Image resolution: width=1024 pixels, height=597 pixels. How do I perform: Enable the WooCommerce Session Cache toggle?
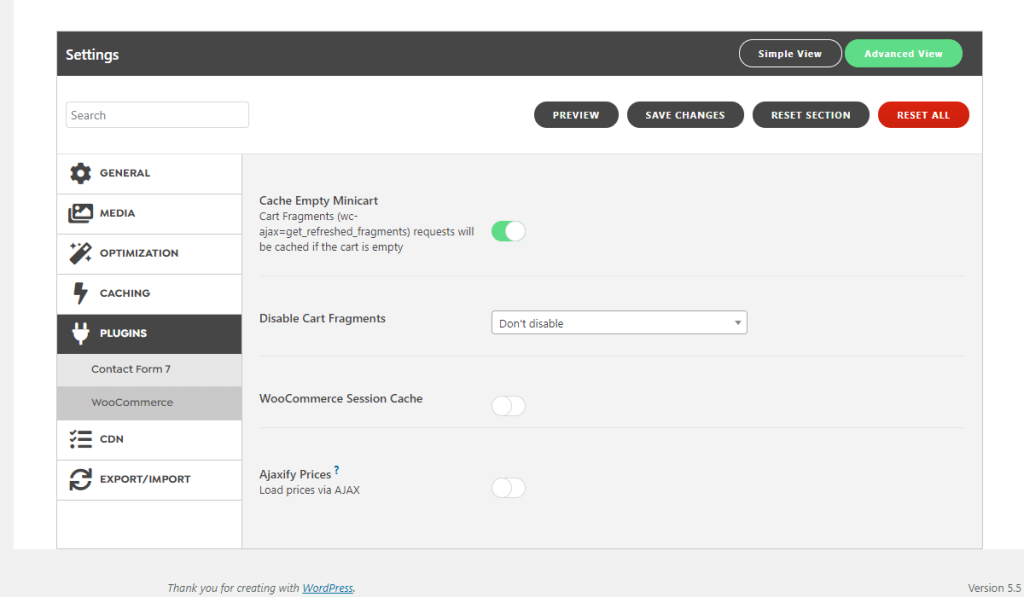(x=508, y=406)
